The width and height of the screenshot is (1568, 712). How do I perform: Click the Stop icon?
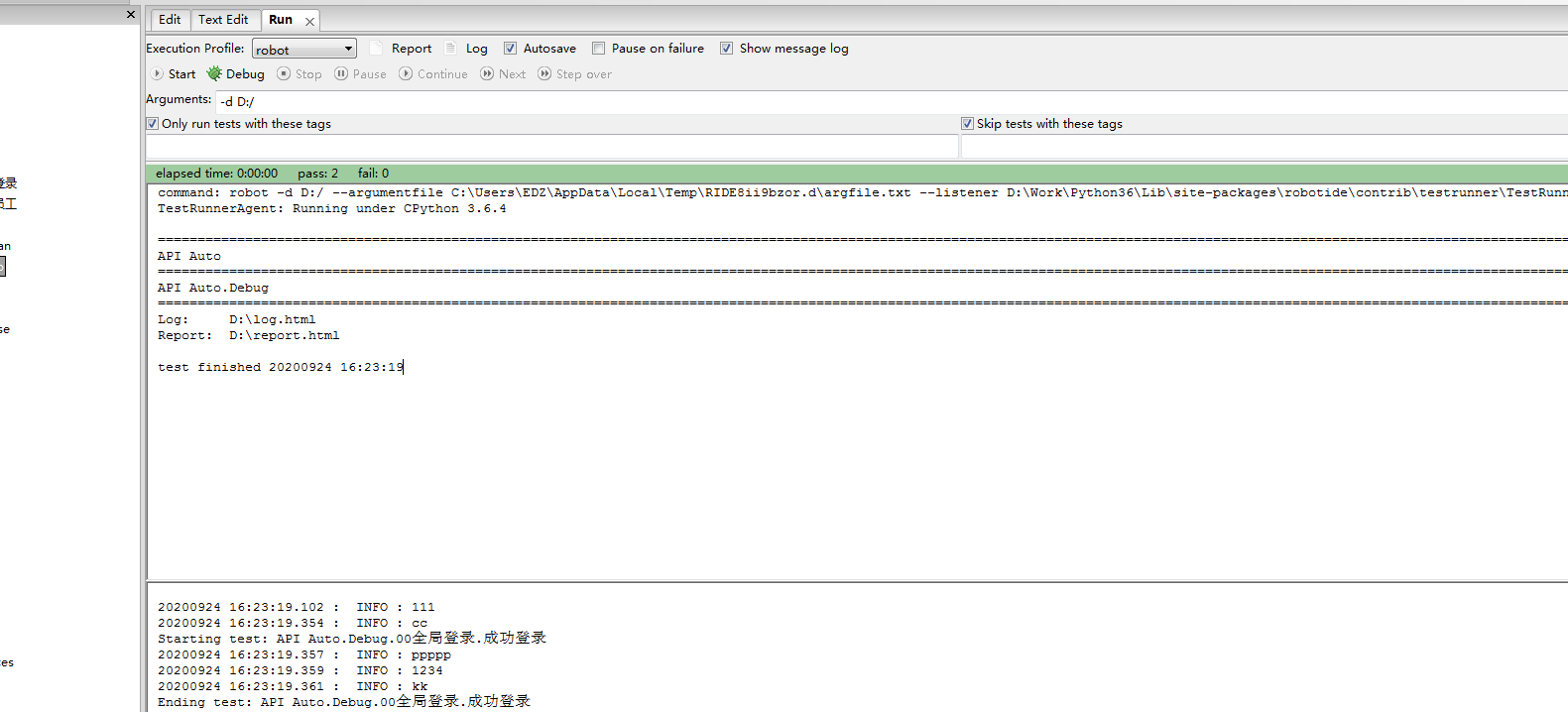[284, 73]
